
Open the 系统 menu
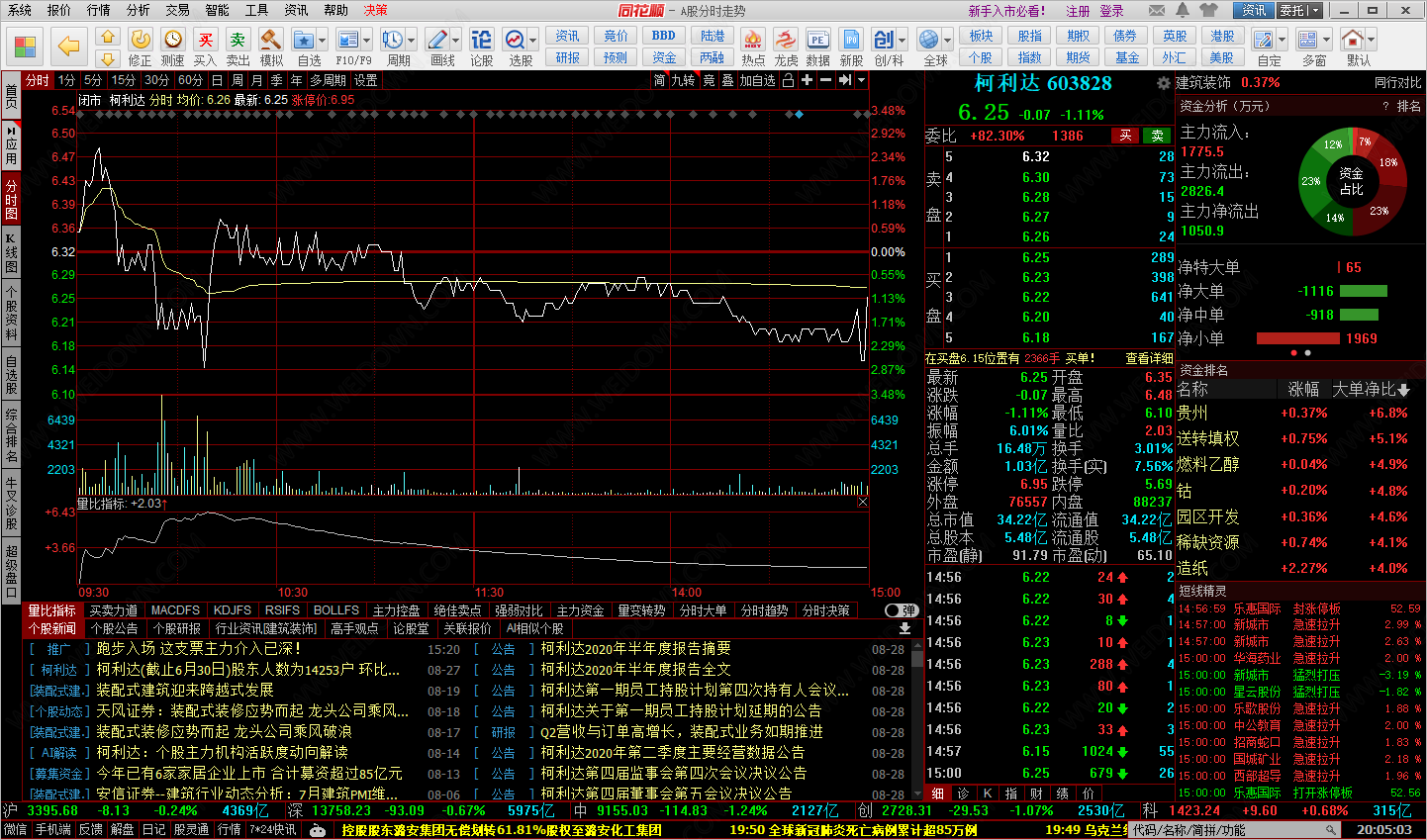coord(20,10)
